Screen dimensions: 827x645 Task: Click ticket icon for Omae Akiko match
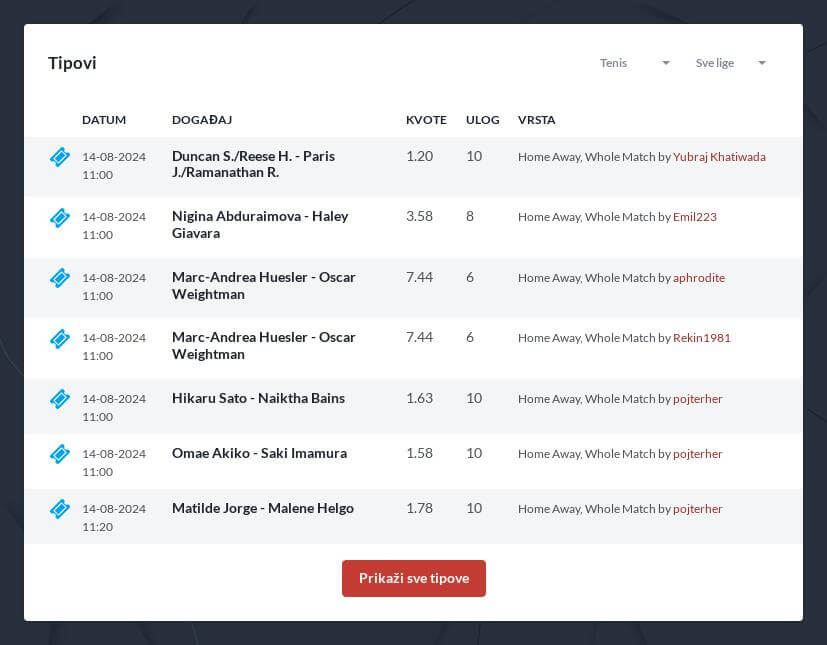[60, 454]
